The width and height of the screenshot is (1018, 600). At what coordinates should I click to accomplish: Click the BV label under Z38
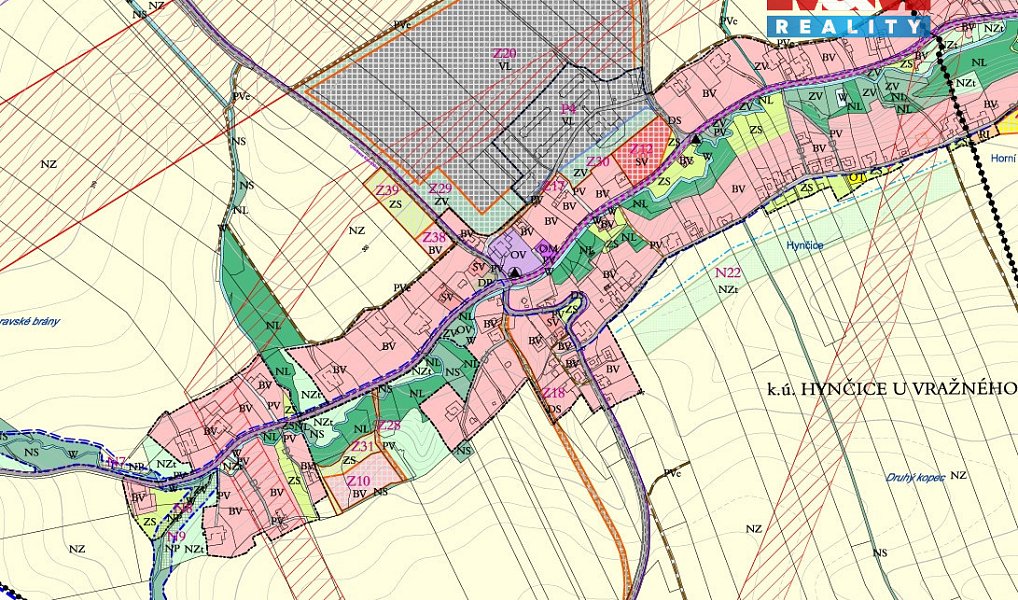pyautogui.click(x=435, y=250)
